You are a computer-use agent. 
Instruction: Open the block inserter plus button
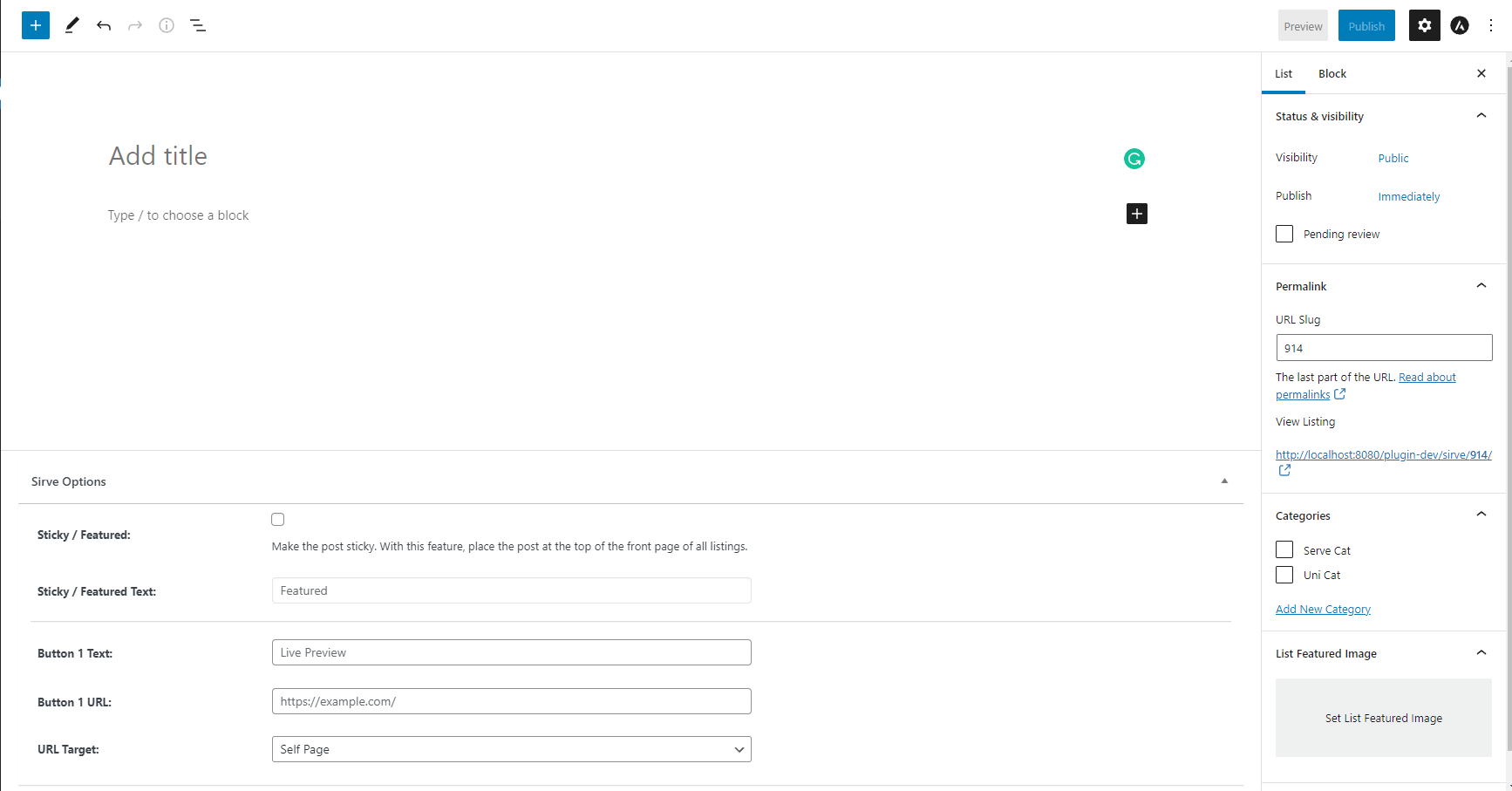[36, 25]
